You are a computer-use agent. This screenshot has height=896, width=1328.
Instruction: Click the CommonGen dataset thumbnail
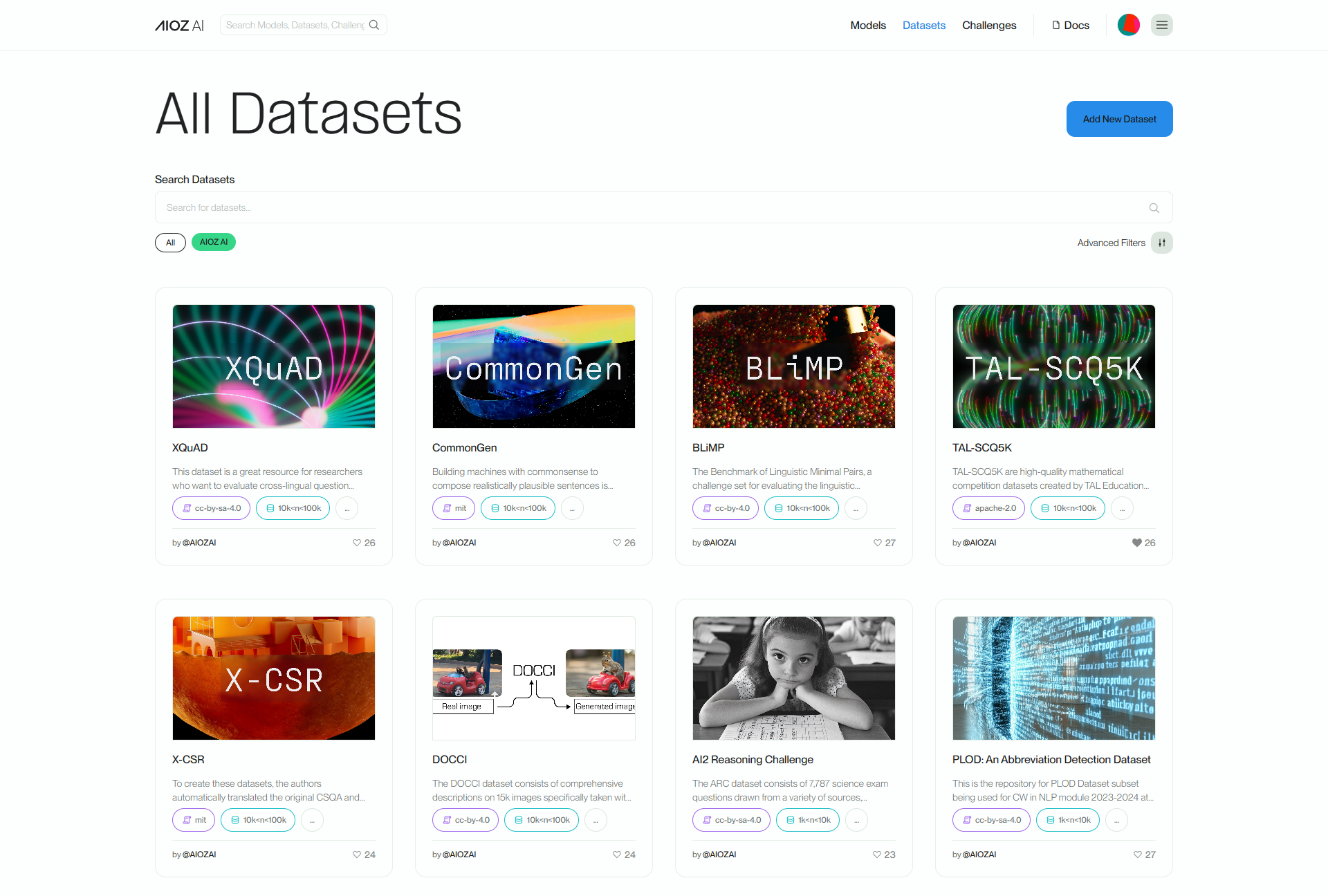(x=533, y=366)
